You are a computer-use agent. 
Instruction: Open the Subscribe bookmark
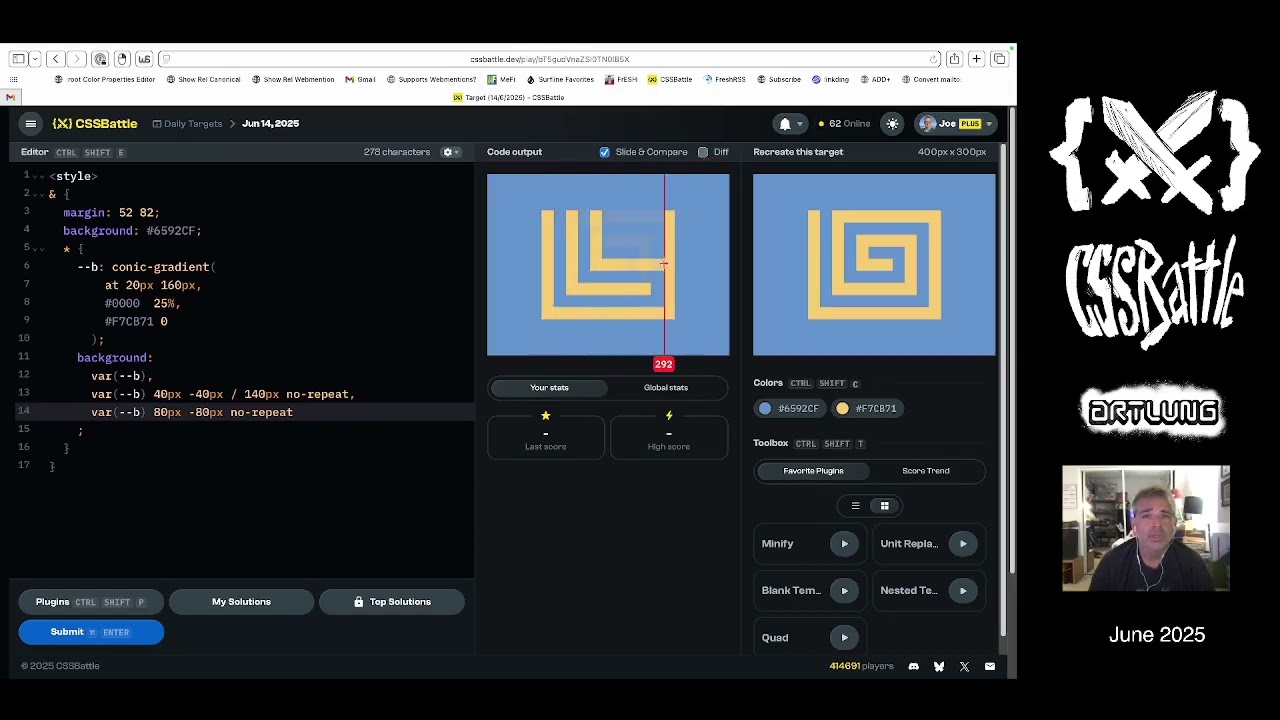point(779,80)
